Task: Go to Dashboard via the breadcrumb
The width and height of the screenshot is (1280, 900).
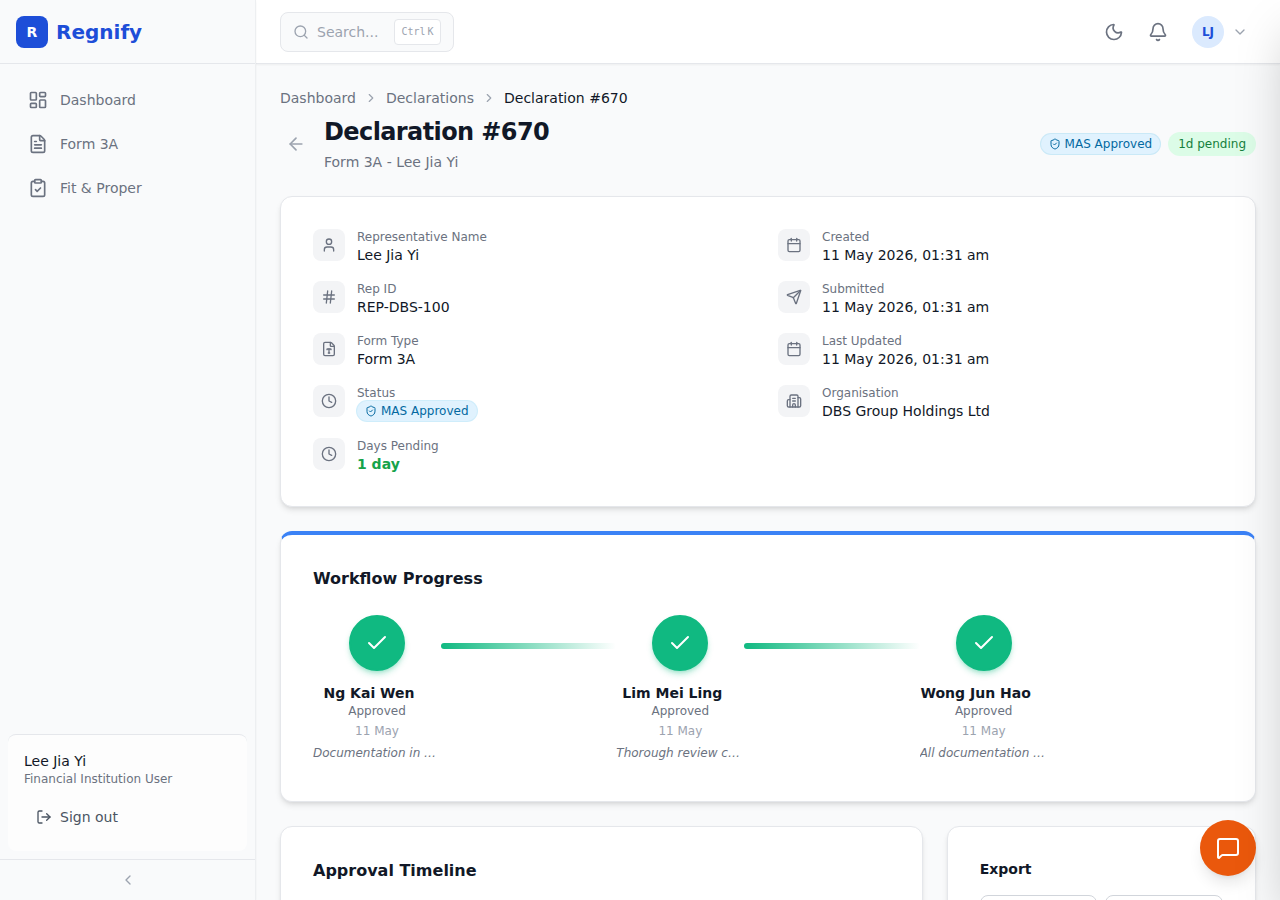Action: [318, 98]
